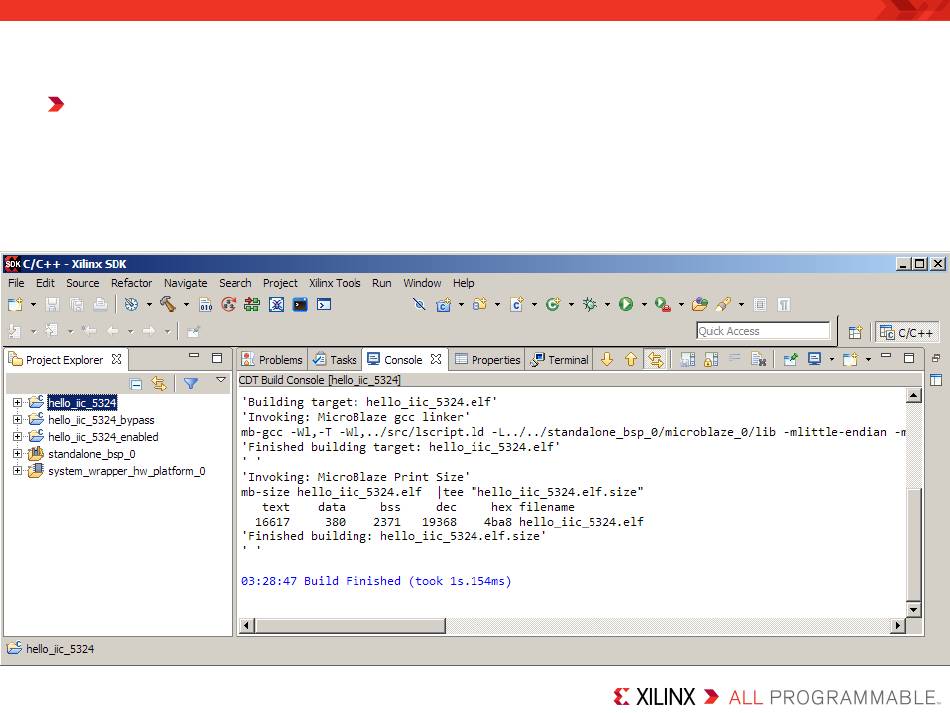Click the skip all breakpoints icon

tap(419, 305)
